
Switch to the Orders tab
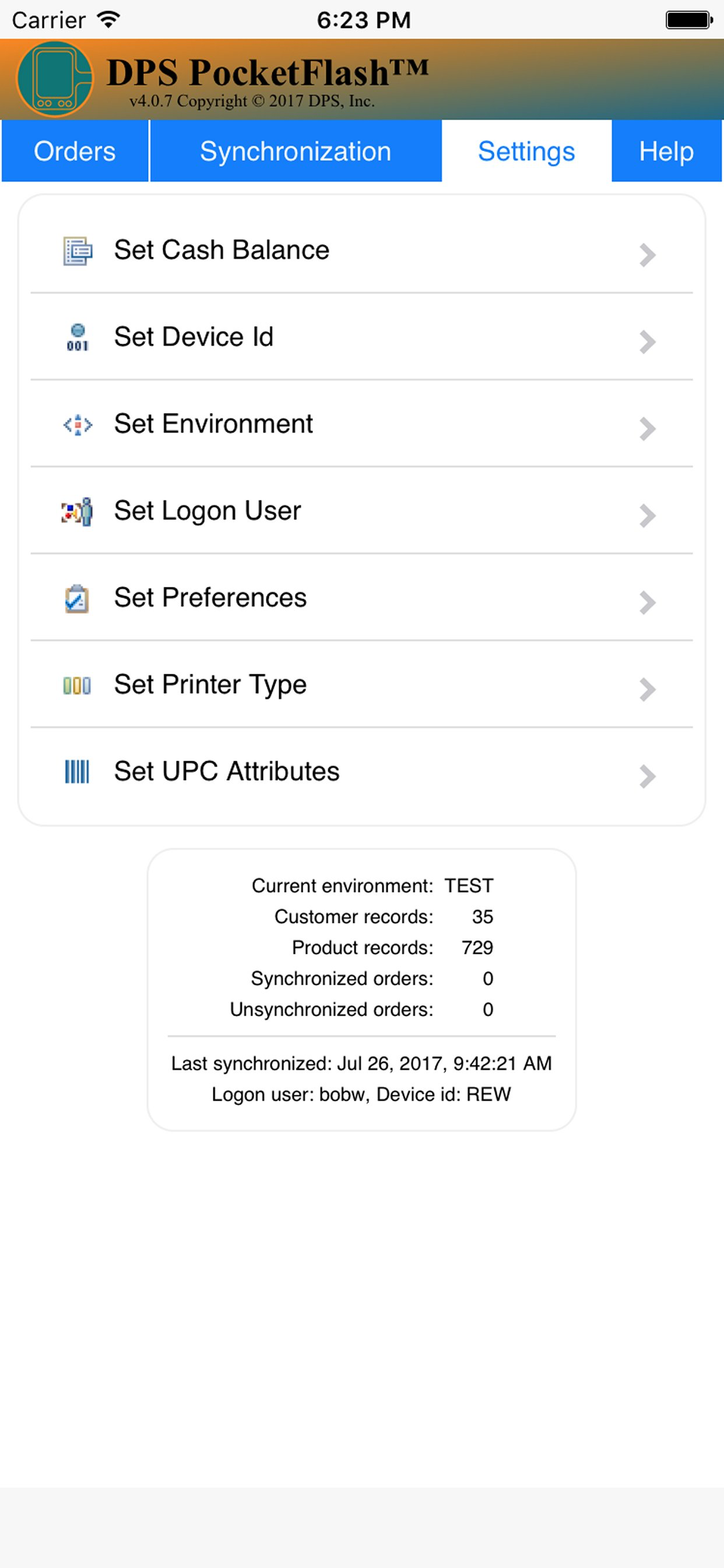point(75,151)
